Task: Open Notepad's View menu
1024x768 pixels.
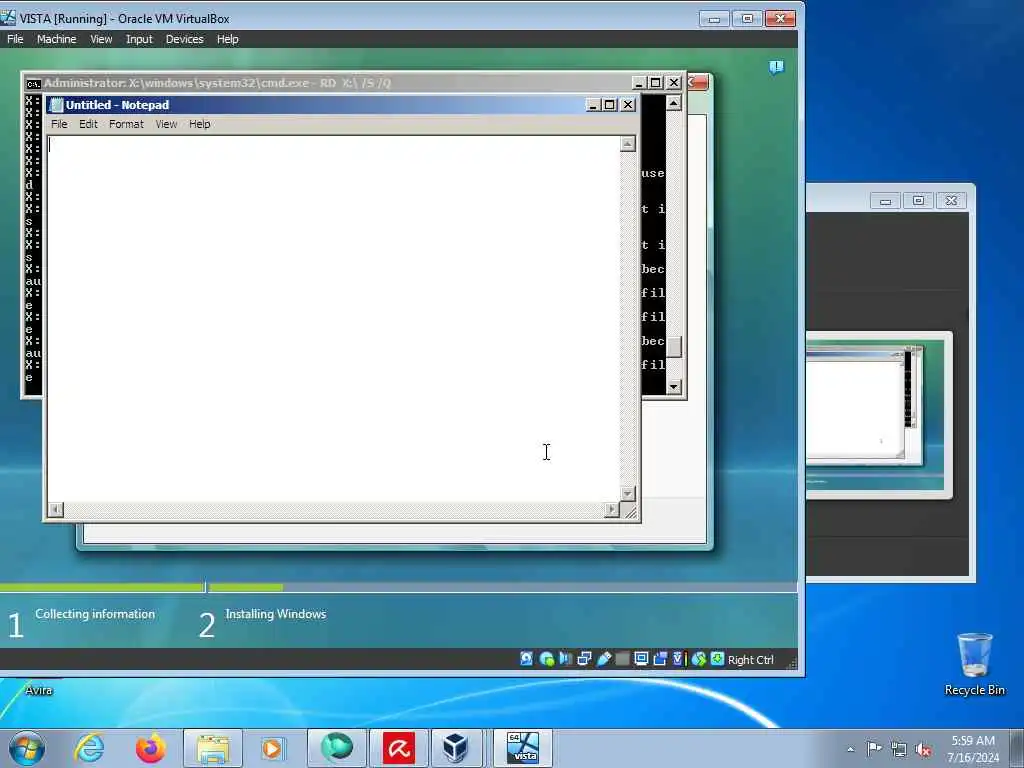Action: (x=166, y=124)
